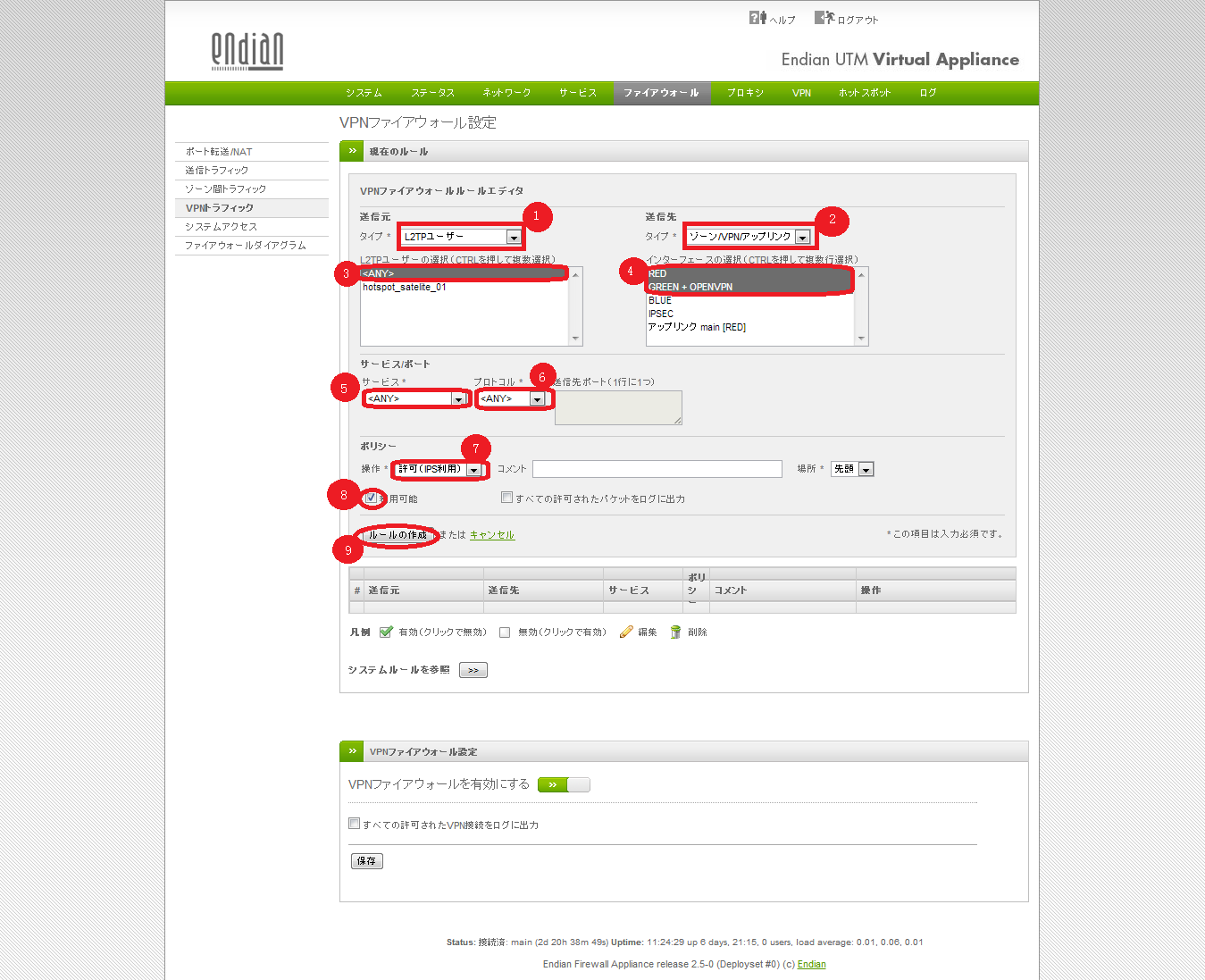The height and width of the screenshot is (980, 1205).
Task: Open the source type L2TPユーザー dropdown
Action: (x=461, y=237)
